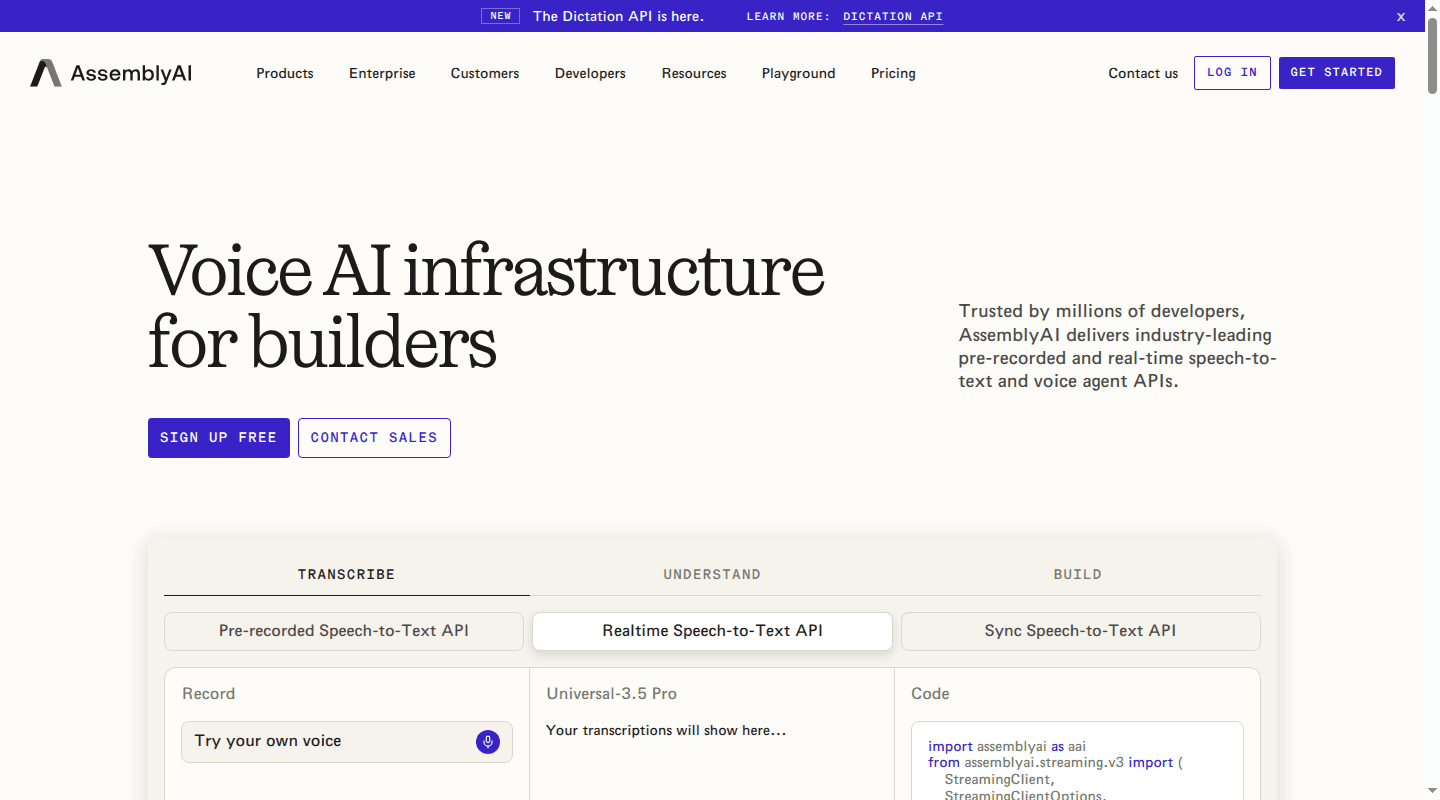Image resolution: width=1440 pixels, height=800 pixels.
Task: Switch to the BUILD tab
Action: (1078, 574)
